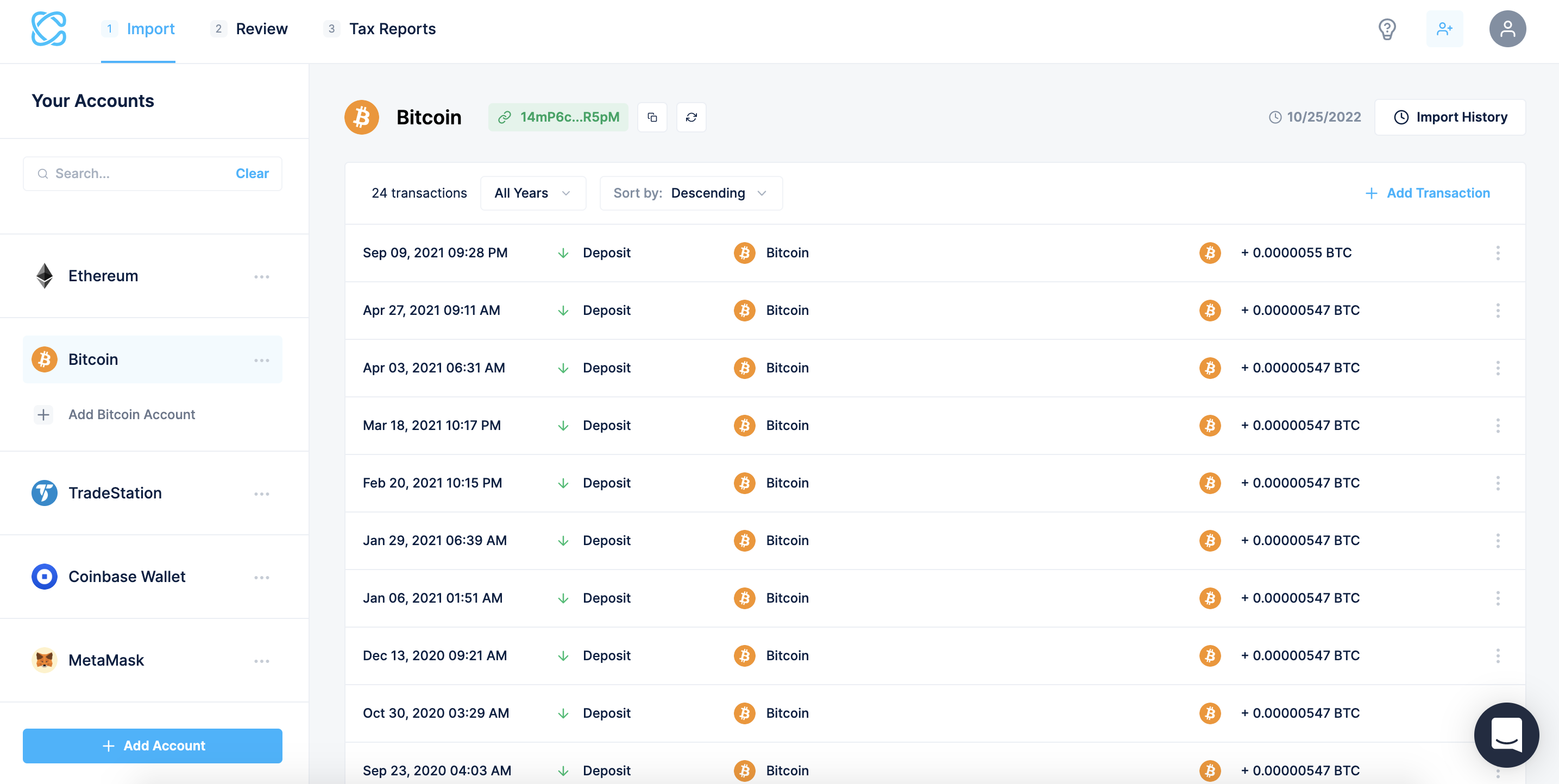
Task: Open the invite user icon
Action: pos(1445,28)
